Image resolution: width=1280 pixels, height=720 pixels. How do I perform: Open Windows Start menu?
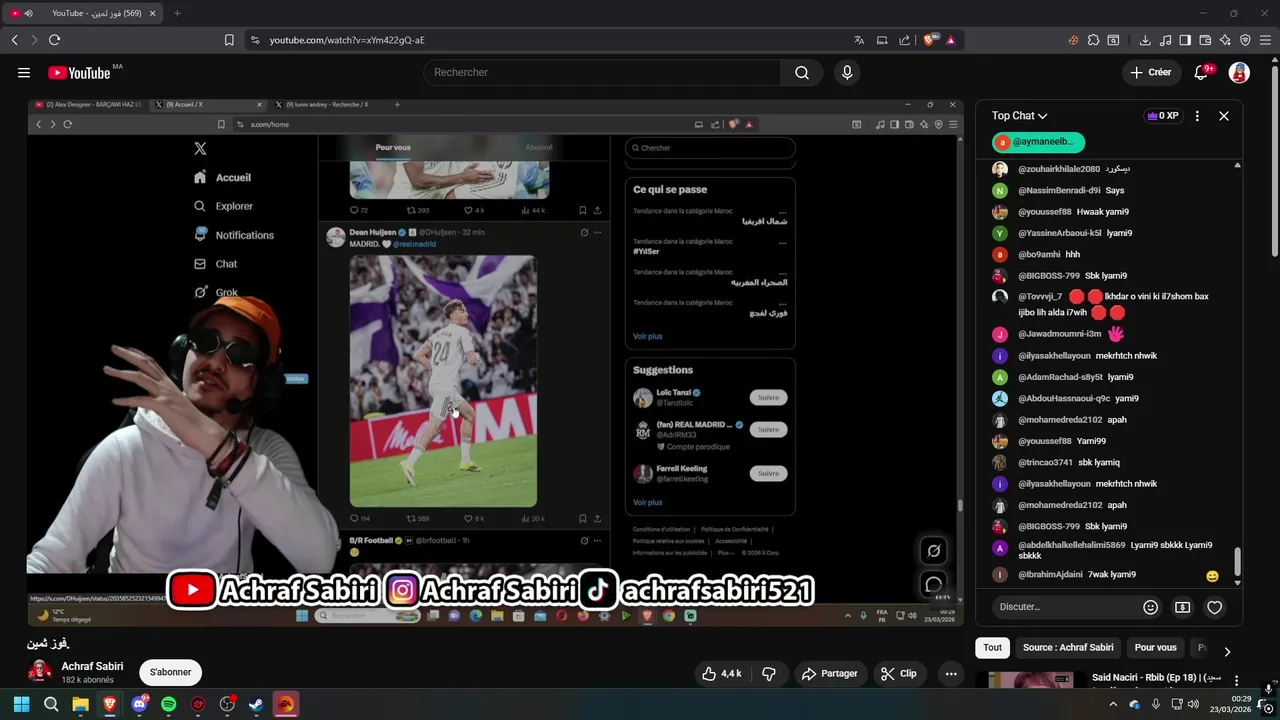(x=21, y=704)
